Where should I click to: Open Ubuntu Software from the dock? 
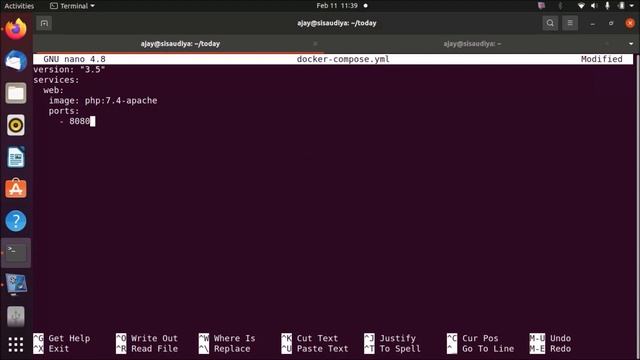point(16,189)
